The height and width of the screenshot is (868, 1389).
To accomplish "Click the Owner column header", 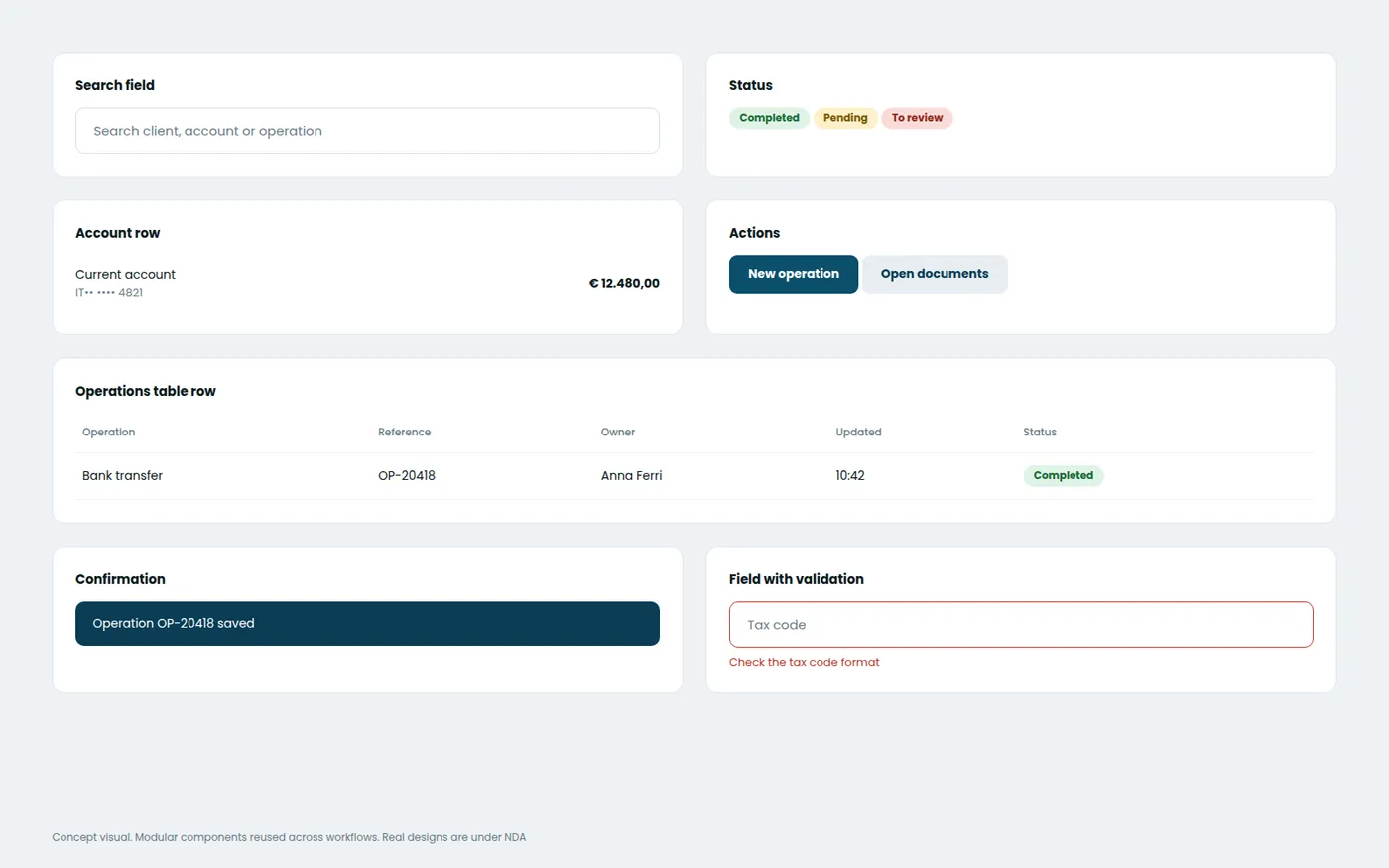I will [617, 433].
